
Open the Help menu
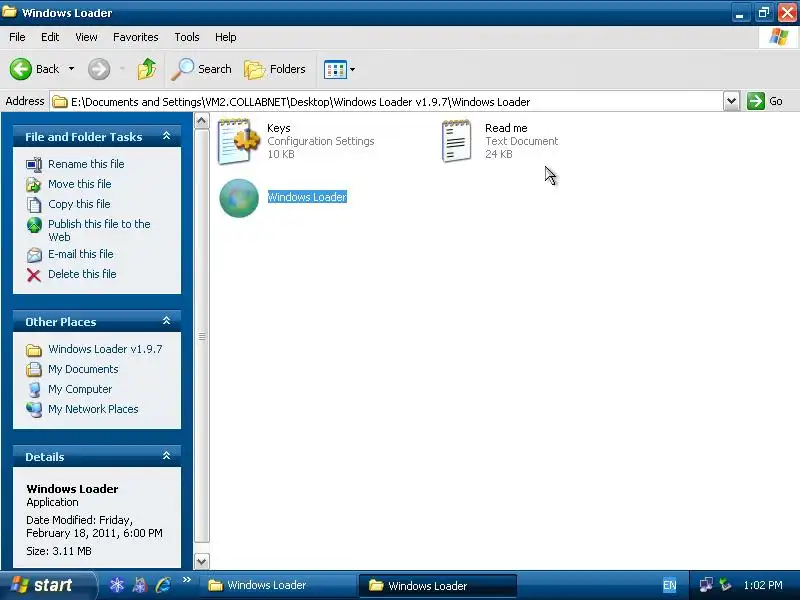pos(226,37)
